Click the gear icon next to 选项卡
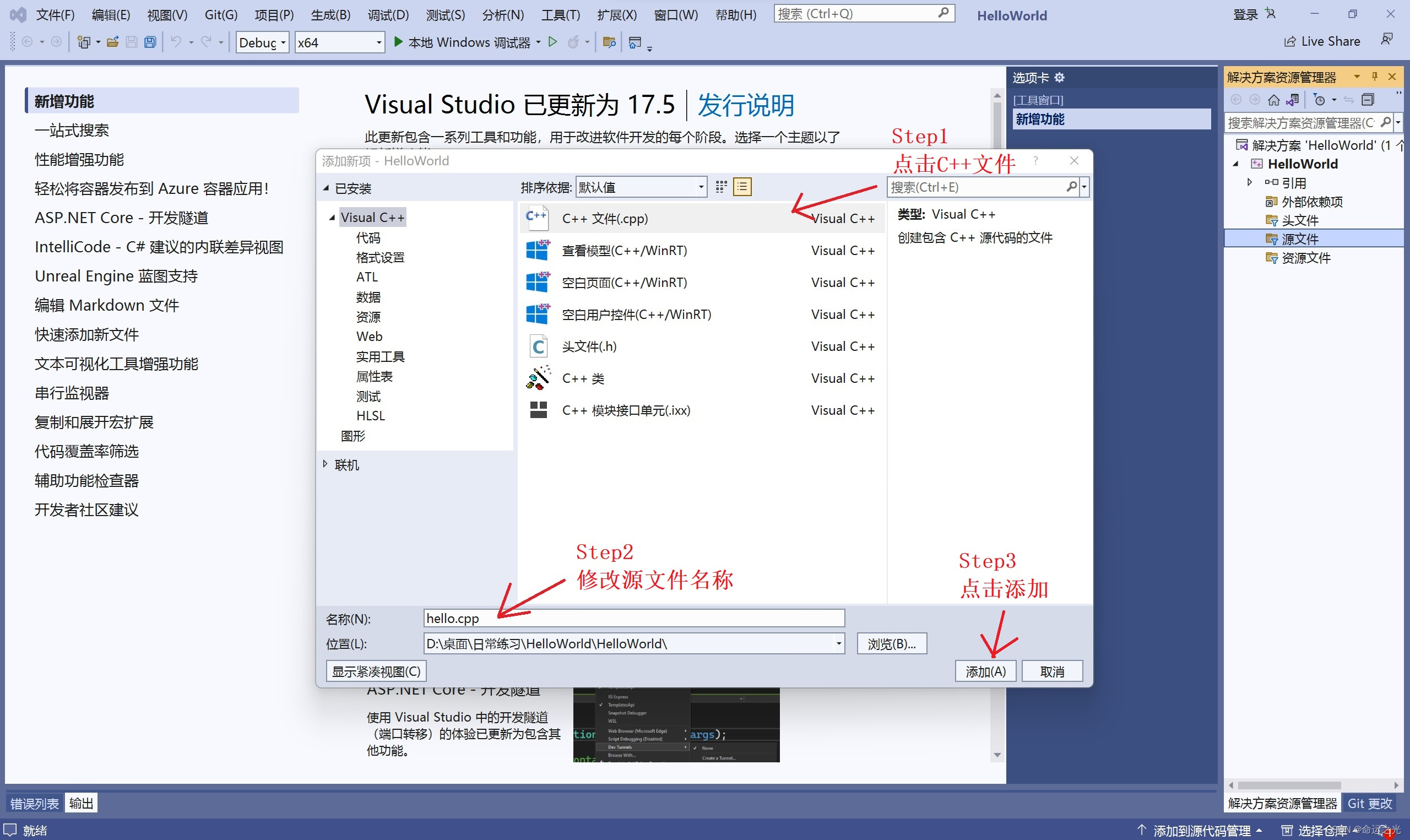This screenshot has height=840, width=1410. coord(1059,78)
